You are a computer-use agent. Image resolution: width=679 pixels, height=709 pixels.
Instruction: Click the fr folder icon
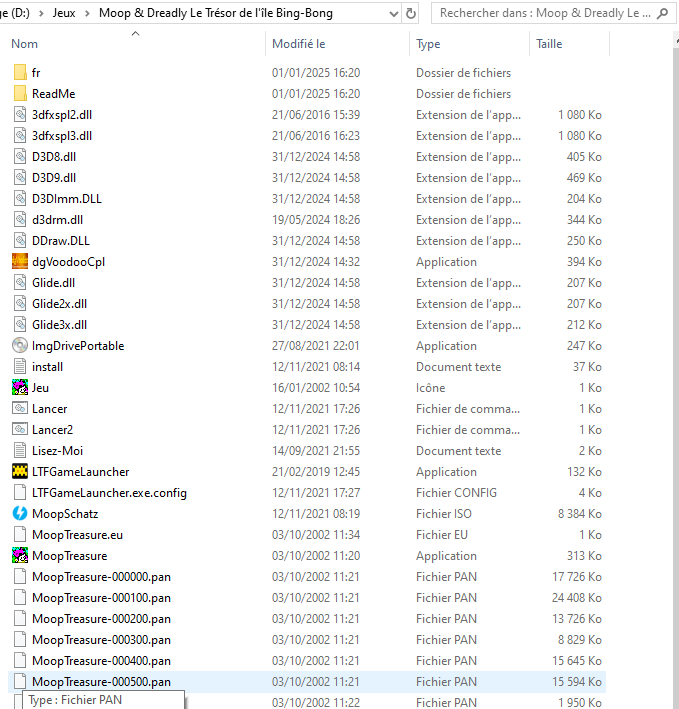pyautogui.click(x=20, y=72)
